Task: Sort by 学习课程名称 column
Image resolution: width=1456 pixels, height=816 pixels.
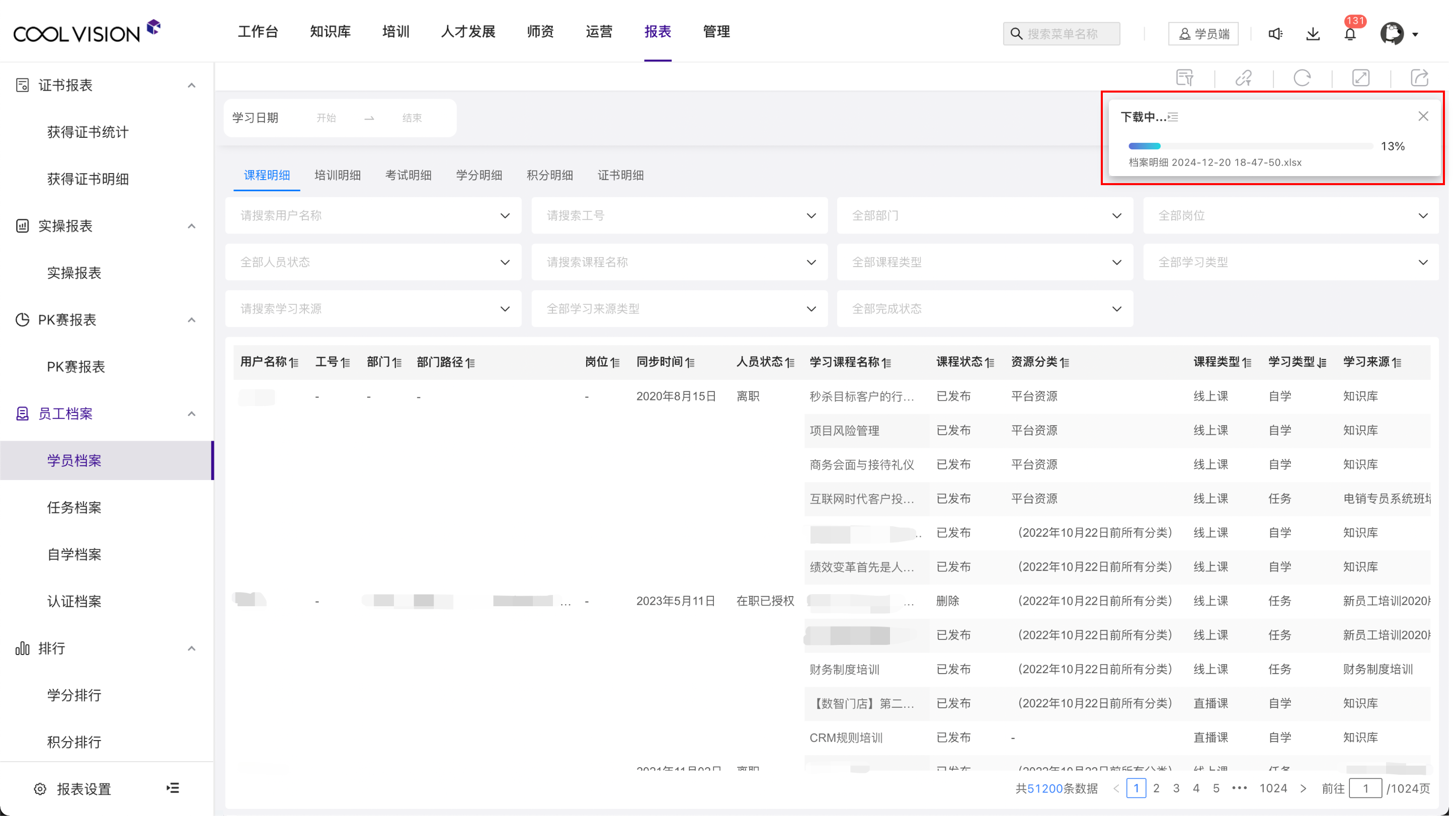Action: [887, 362]
